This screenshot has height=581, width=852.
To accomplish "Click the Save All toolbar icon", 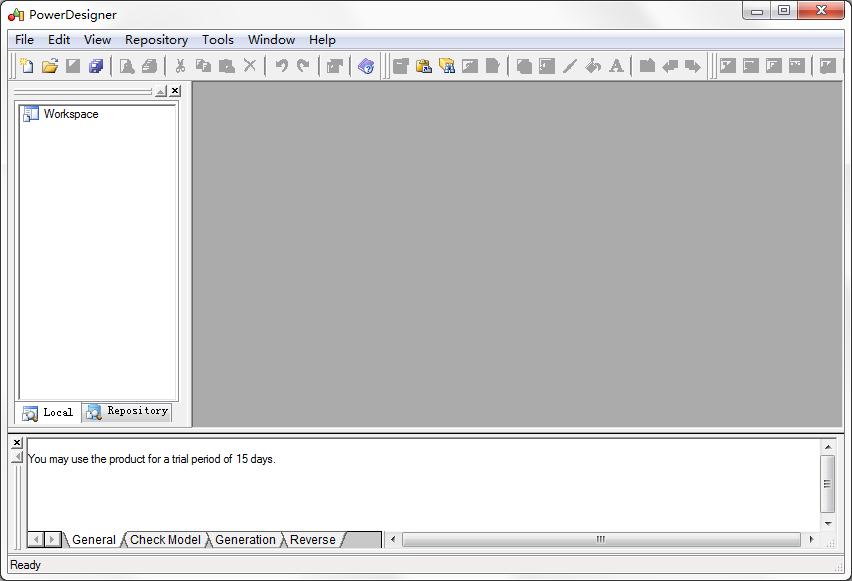I will click(98, 66).
